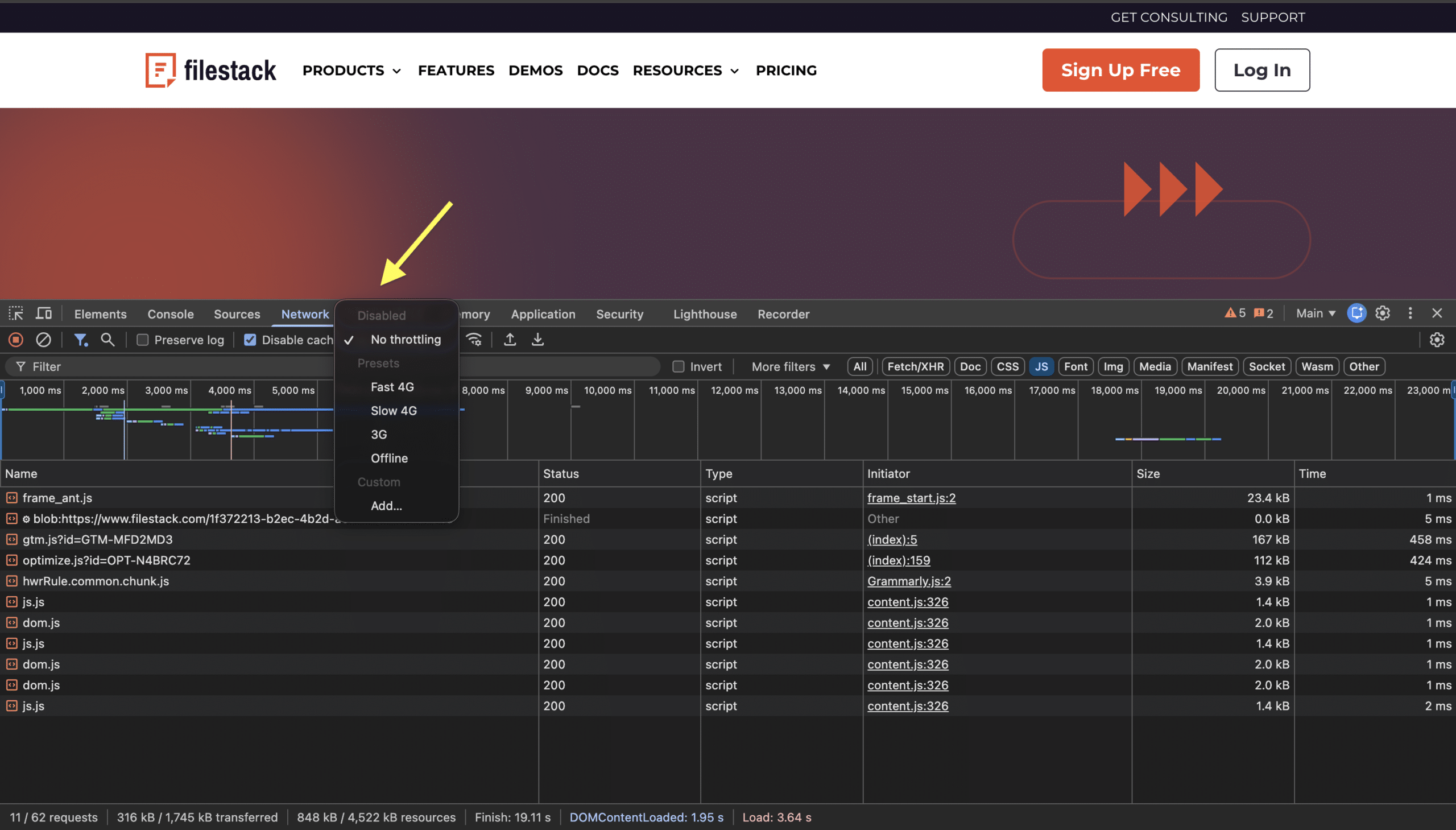Switch to the Security tab
The image size is (1456, 830).
[619, 314]
